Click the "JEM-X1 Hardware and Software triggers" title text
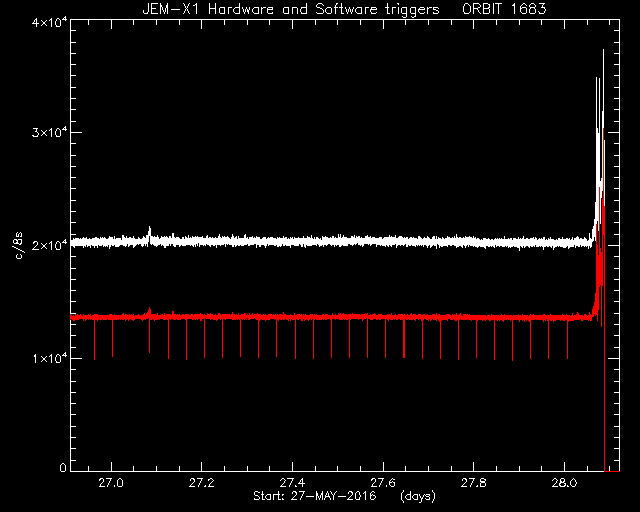 point(291,9)
